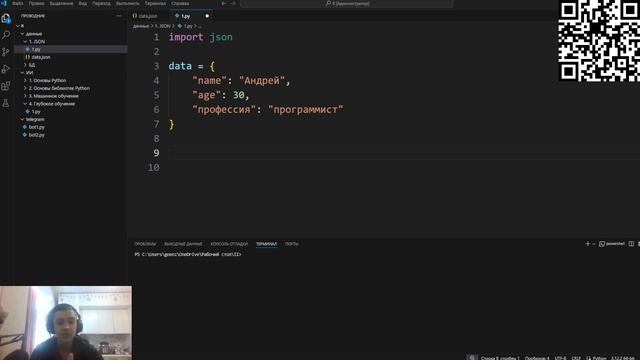Click the Explorer panel more actions ellipsis
This screenshot has height=360, width=640.
click(119, 16)
